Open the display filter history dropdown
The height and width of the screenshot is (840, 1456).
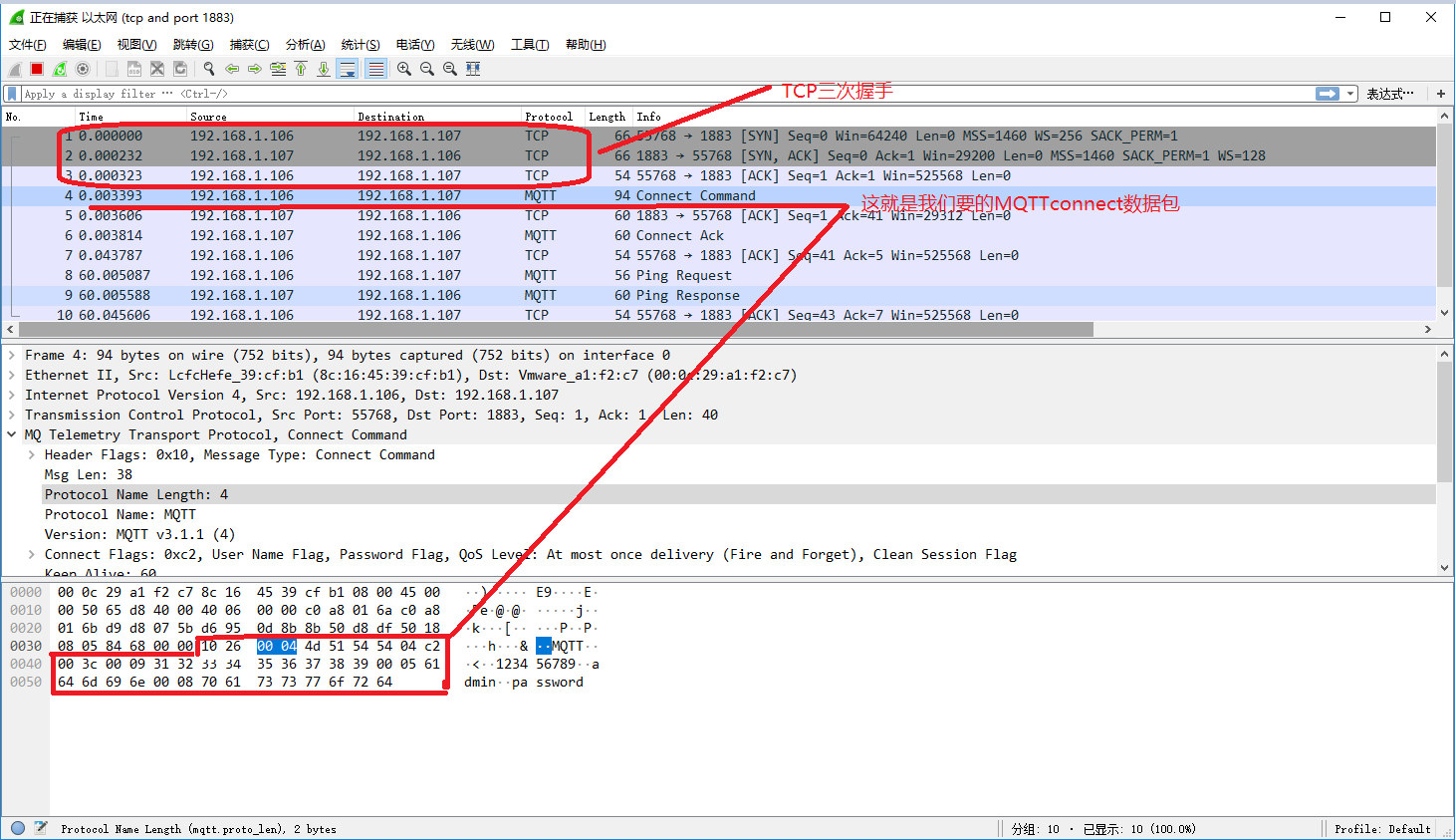coord(1351,94)
